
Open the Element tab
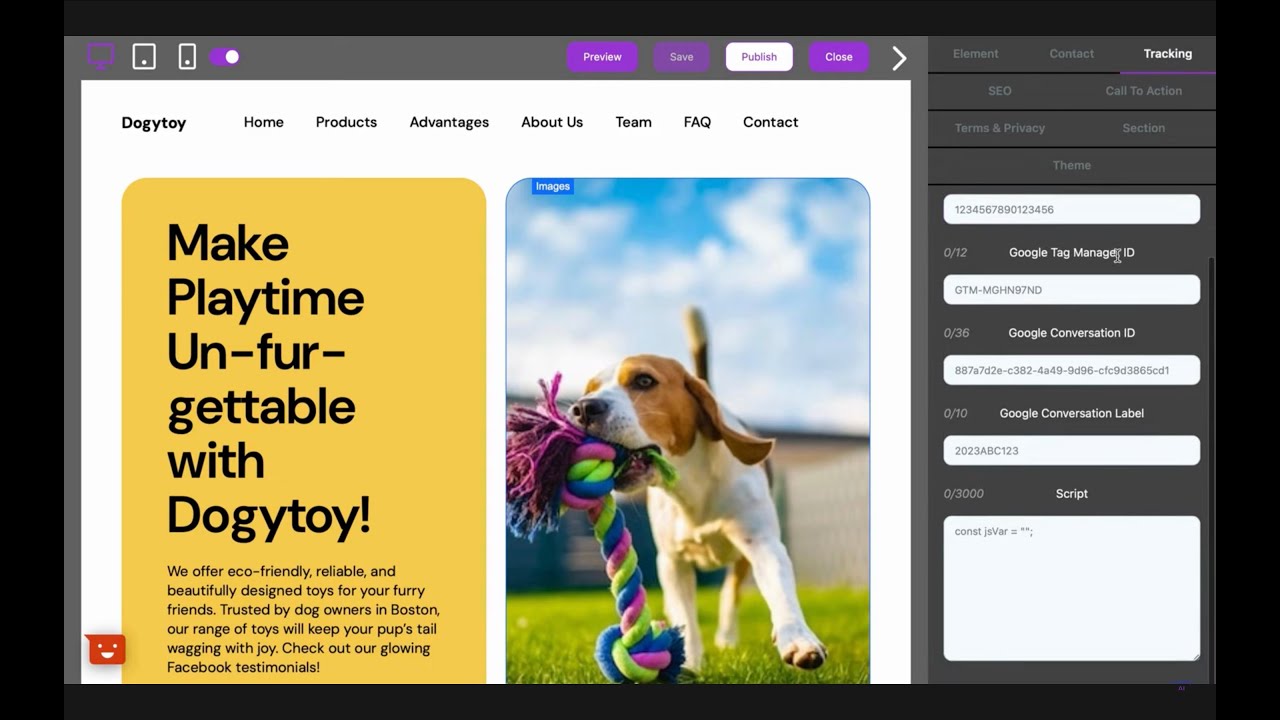pos(975,54)
